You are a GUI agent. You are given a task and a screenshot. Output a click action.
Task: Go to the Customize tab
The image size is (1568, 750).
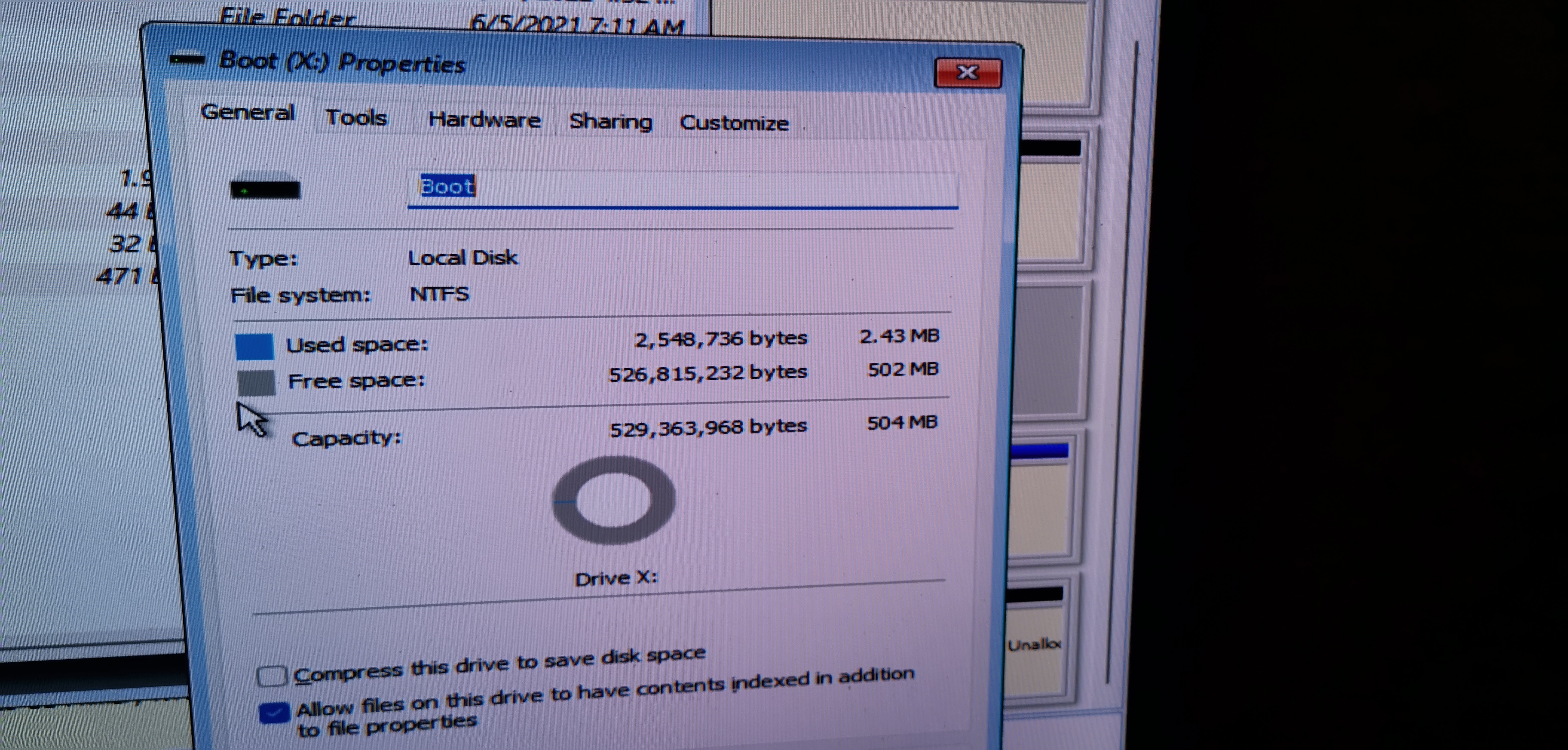733,123
